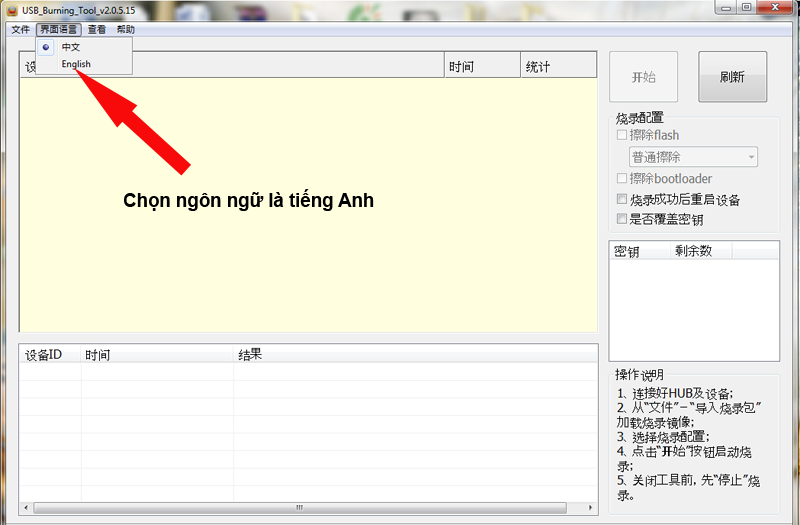Click the USB Burning Tool title bar icon
Image resolution: width=800 pixels, height=525 pixels.
(x=10, y=9)
